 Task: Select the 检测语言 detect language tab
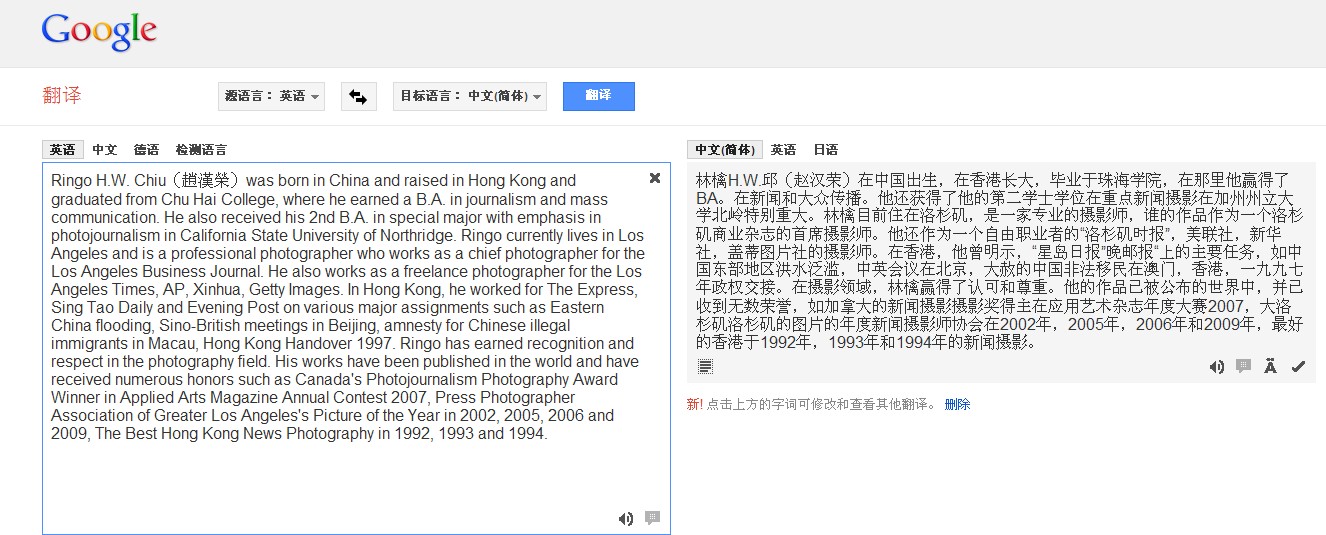tap(201, 149)
